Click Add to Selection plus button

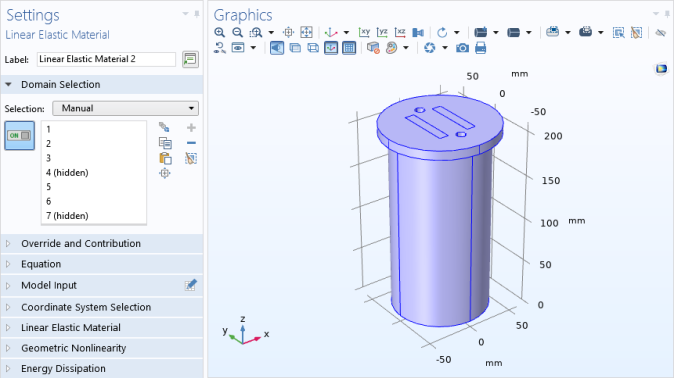(191, 127)
